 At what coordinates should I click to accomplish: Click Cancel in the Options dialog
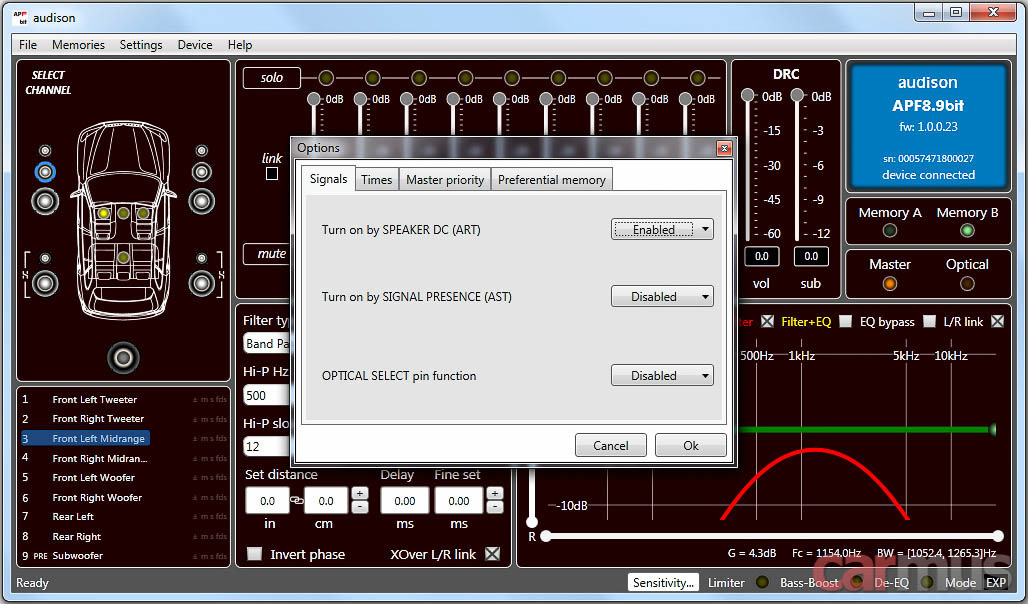pyautogui.click(x=610, y=445)
